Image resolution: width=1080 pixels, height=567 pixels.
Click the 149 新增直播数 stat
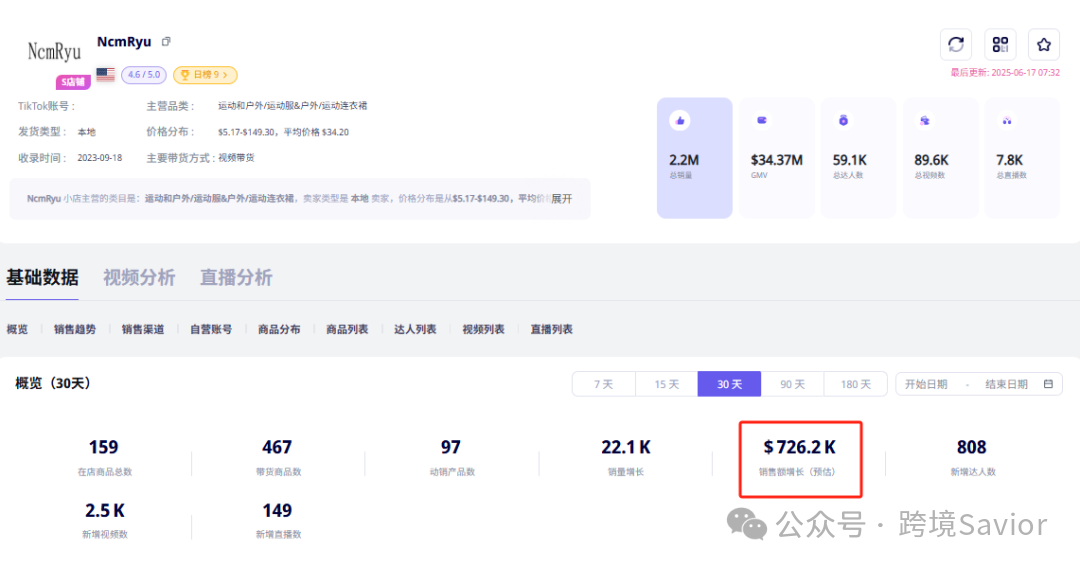[278, 520]
